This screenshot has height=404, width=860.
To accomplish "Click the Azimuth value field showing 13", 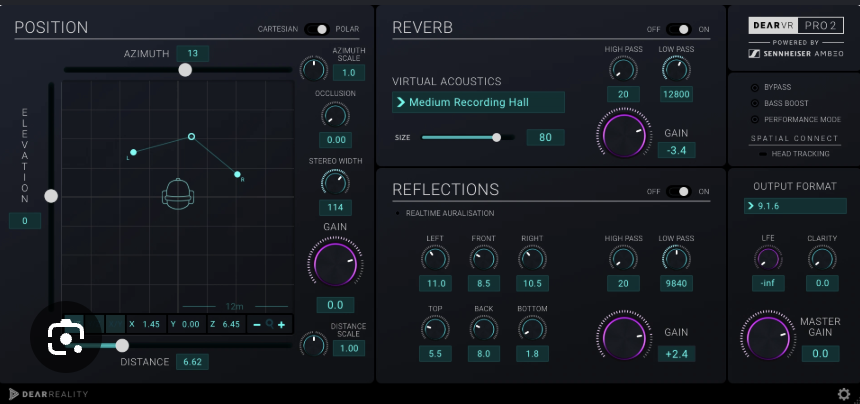I will (x=193, y=54).
